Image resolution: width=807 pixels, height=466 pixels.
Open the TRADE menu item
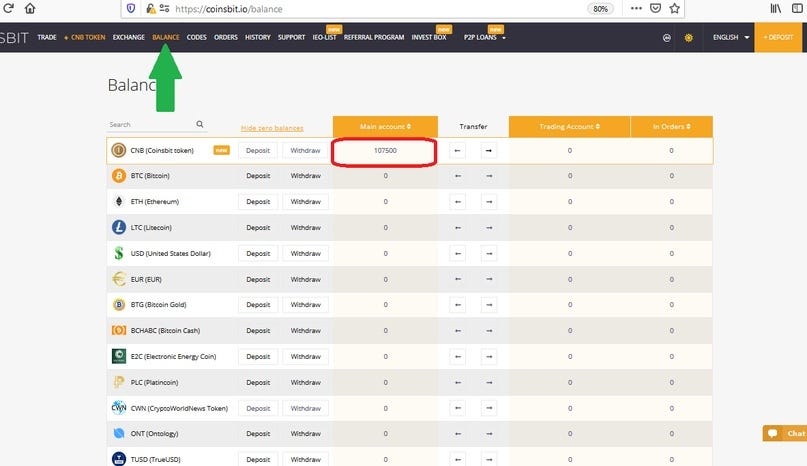tap(47, 37)
